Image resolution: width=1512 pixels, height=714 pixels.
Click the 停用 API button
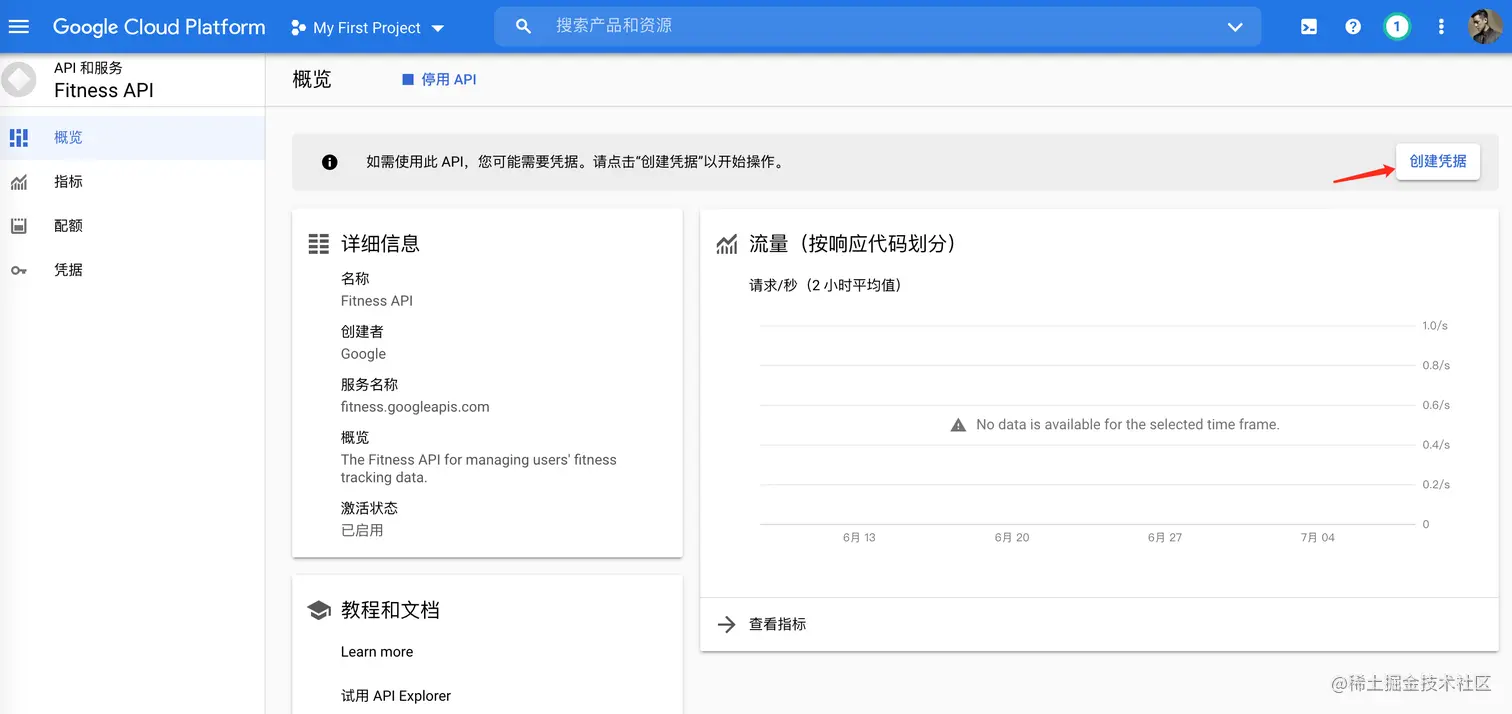[x=439, y=79]
